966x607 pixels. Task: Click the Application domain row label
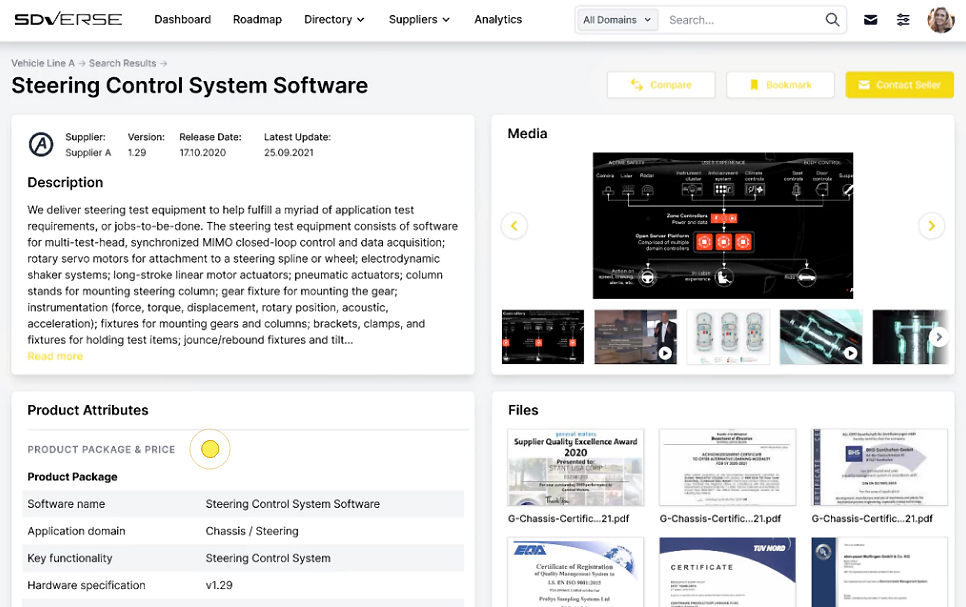(76, 531)
